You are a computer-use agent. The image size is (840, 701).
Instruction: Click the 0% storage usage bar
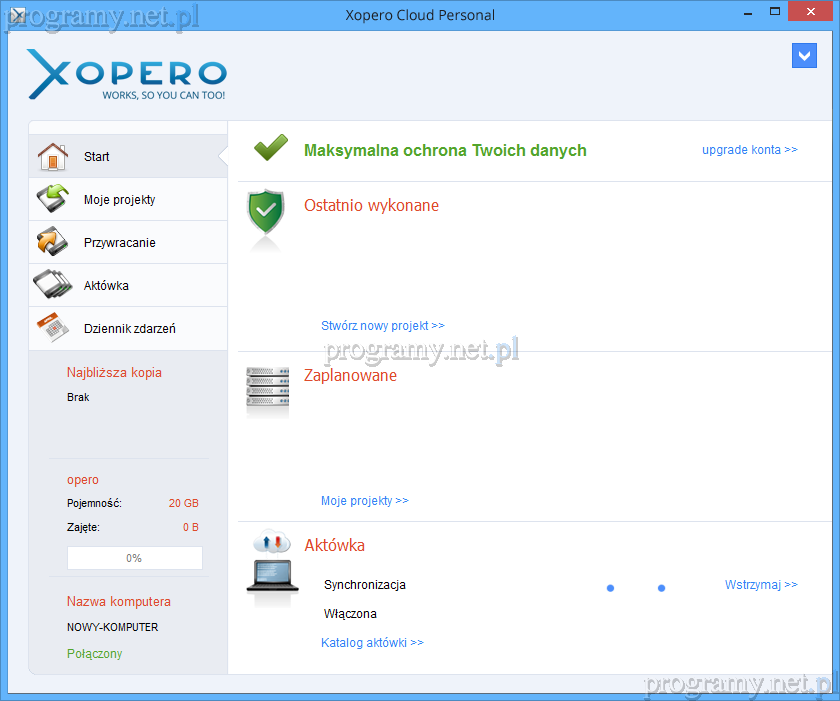(134, 558)
